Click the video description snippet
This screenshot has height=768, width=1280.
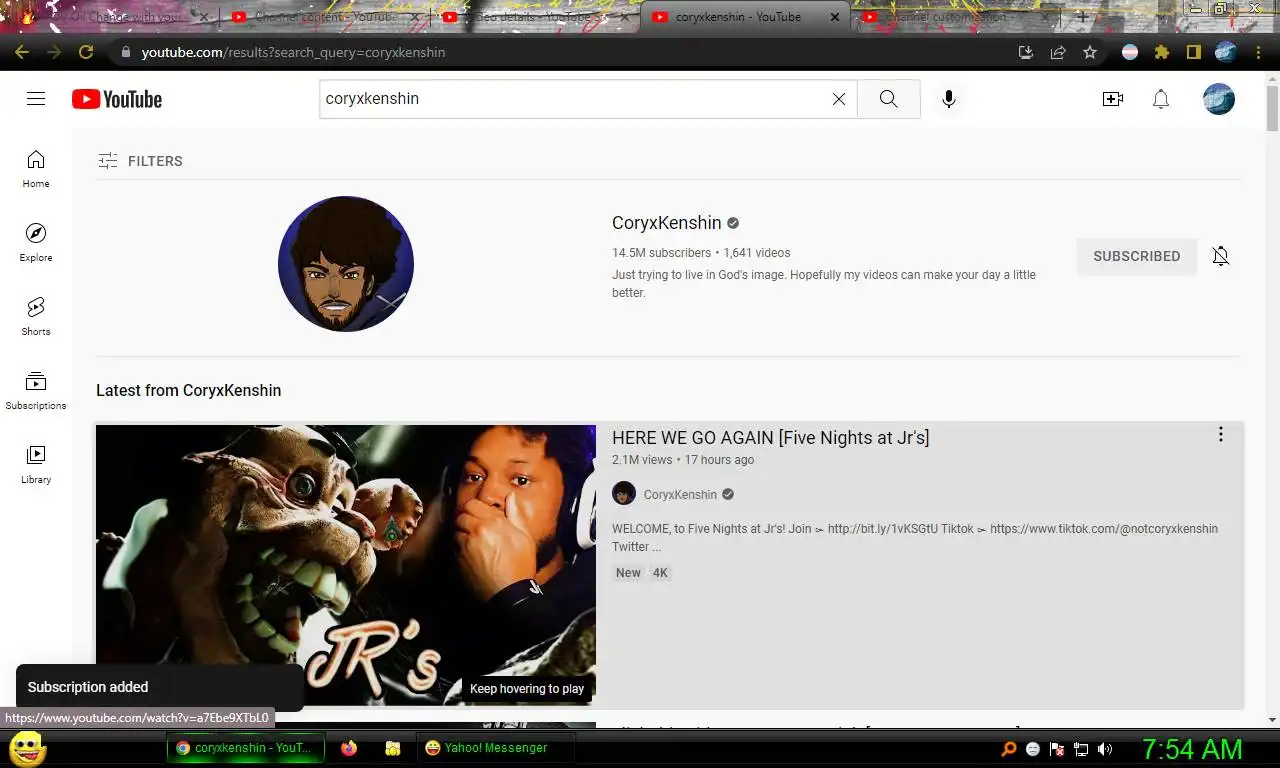pos(915,538)
